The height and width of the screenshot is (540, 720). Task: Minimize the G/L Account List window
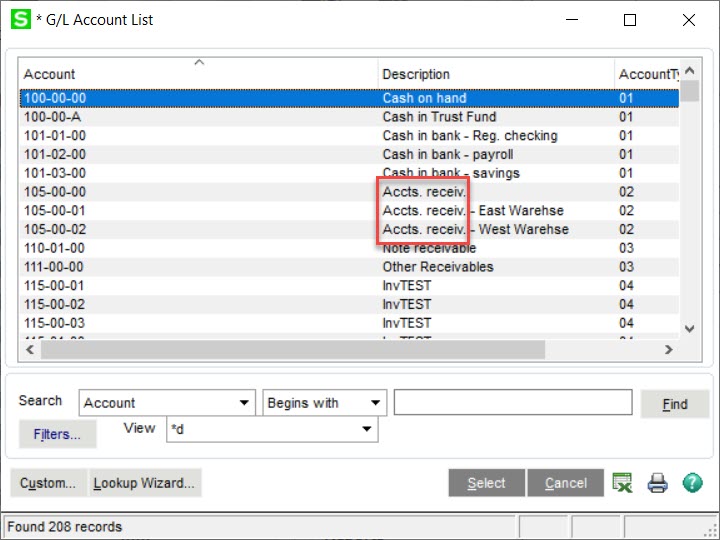(572, 20)
